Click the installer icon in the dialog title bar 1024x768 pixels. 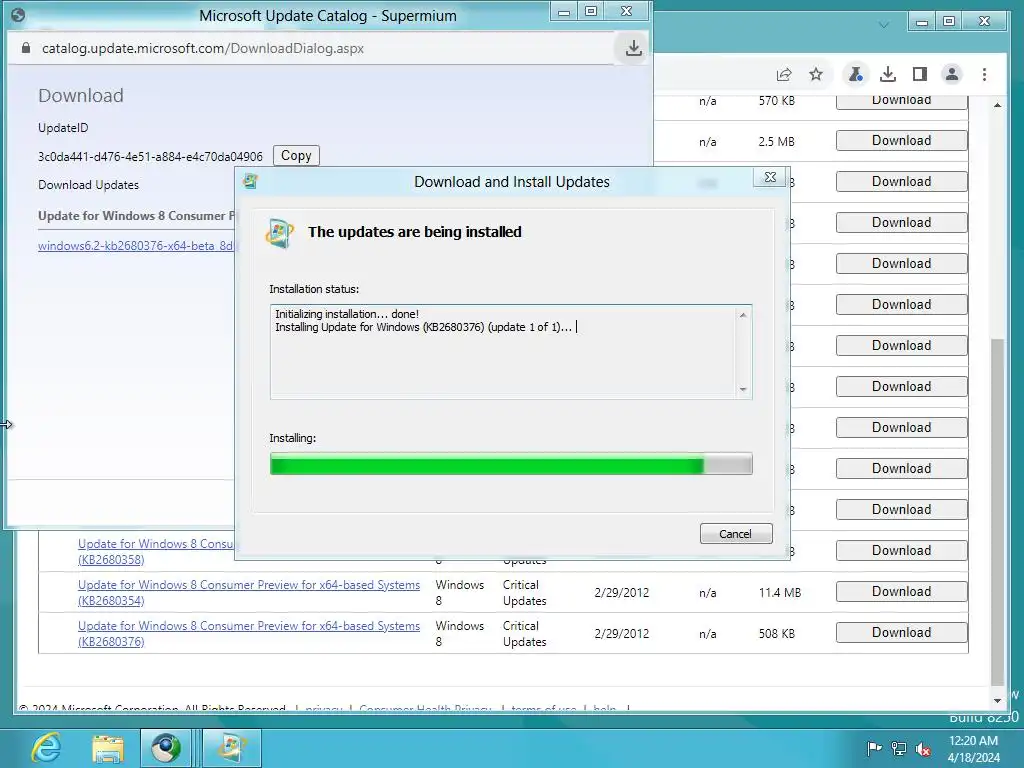pyautogui.click(x=250, y=182)
